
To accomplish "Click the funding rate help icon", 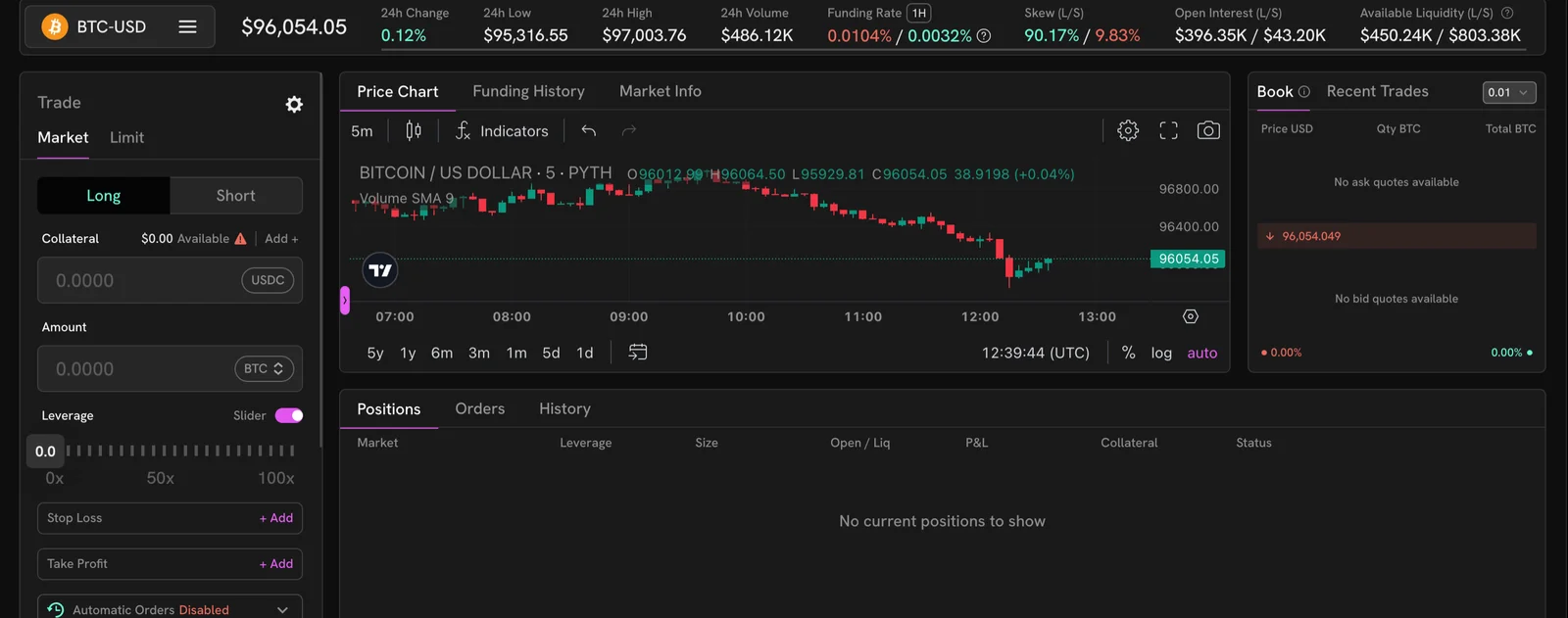I will point(984,36).
